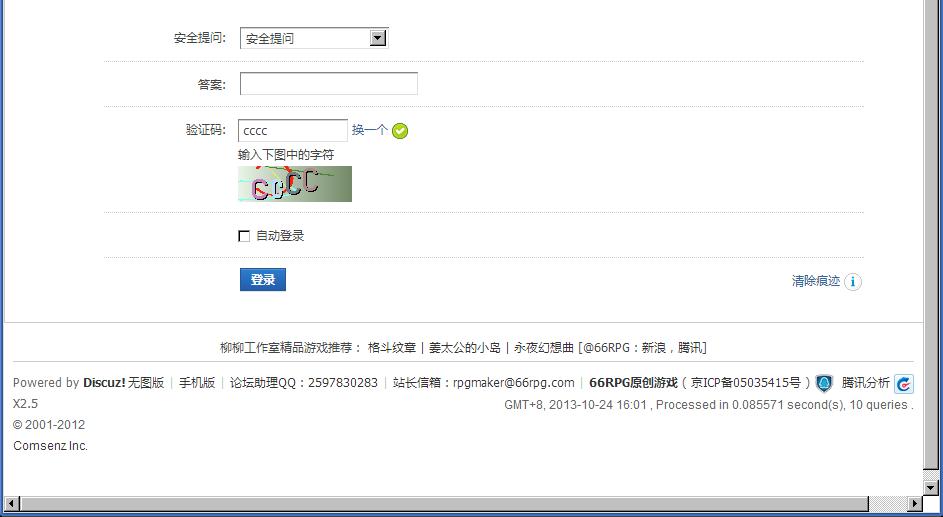Click the horizontal scrollbar right arrow
The image size is (943, 517).
[915, 503]
